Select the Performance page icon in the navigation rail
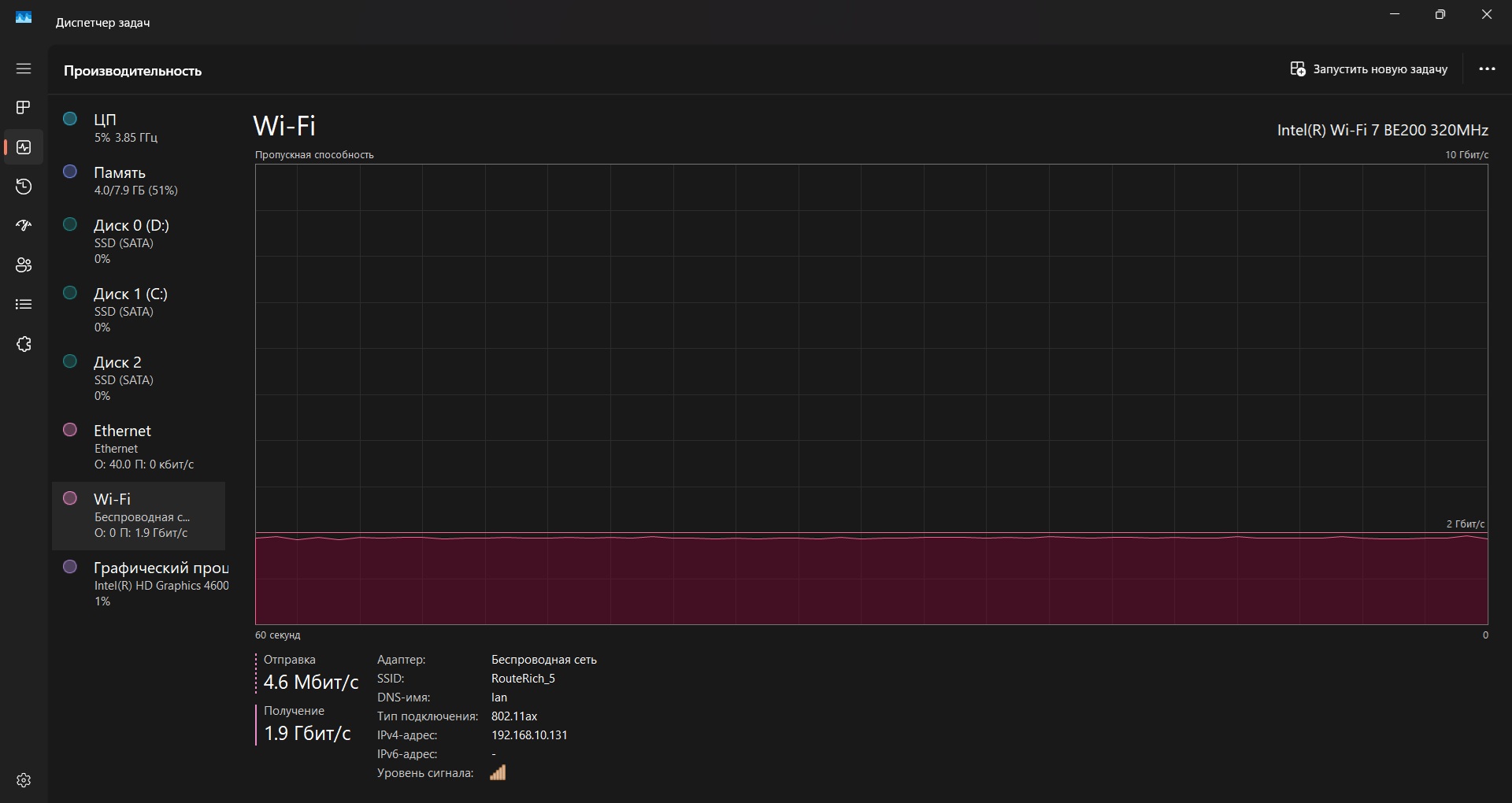 tap(24, 147)
